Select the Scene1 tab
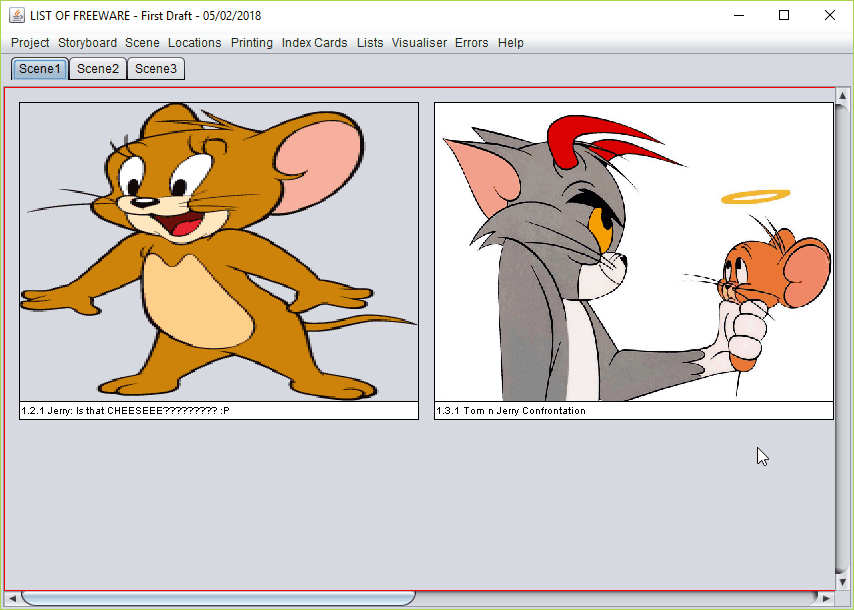The width and height of the screenshot is (854, 610). click(x=40, y=69)
